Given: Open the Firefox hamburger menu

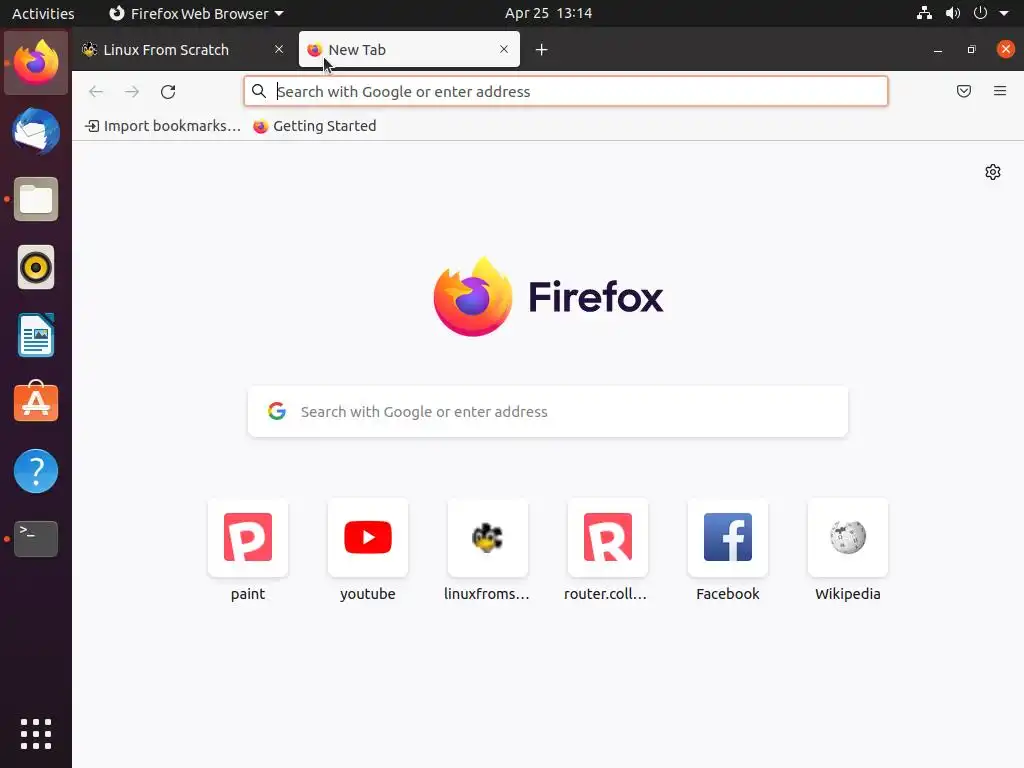Looking at the screenshot, I should 1000,91.
